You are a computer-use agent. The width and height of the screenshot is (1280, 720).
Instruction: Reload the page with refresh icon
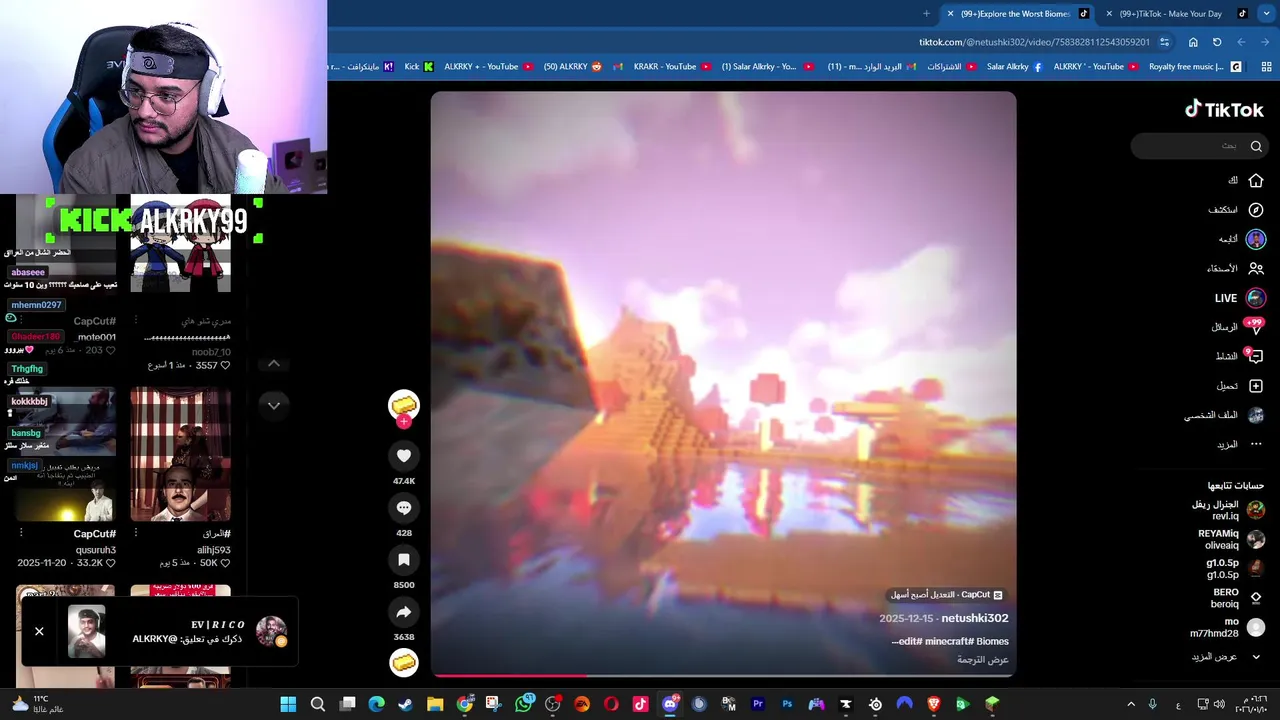coord(1217,42)
